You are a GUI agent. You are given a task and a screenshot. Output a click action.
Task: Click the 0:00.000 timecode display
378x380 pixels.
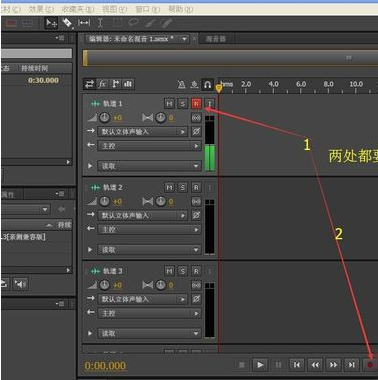coord(105,366)
